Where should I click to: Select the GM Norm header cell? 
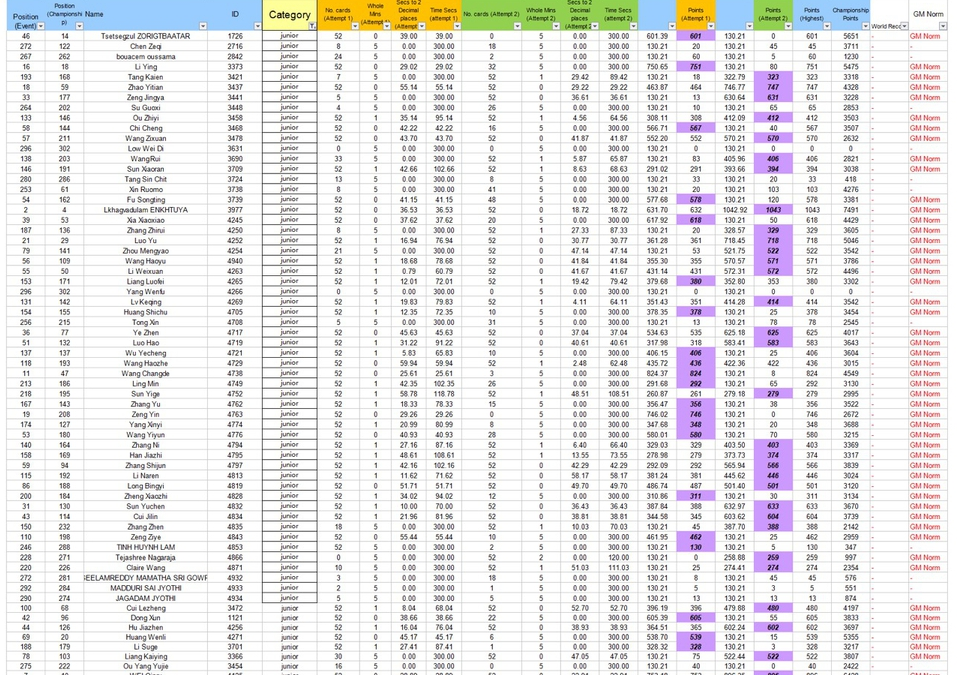[928, 15]
